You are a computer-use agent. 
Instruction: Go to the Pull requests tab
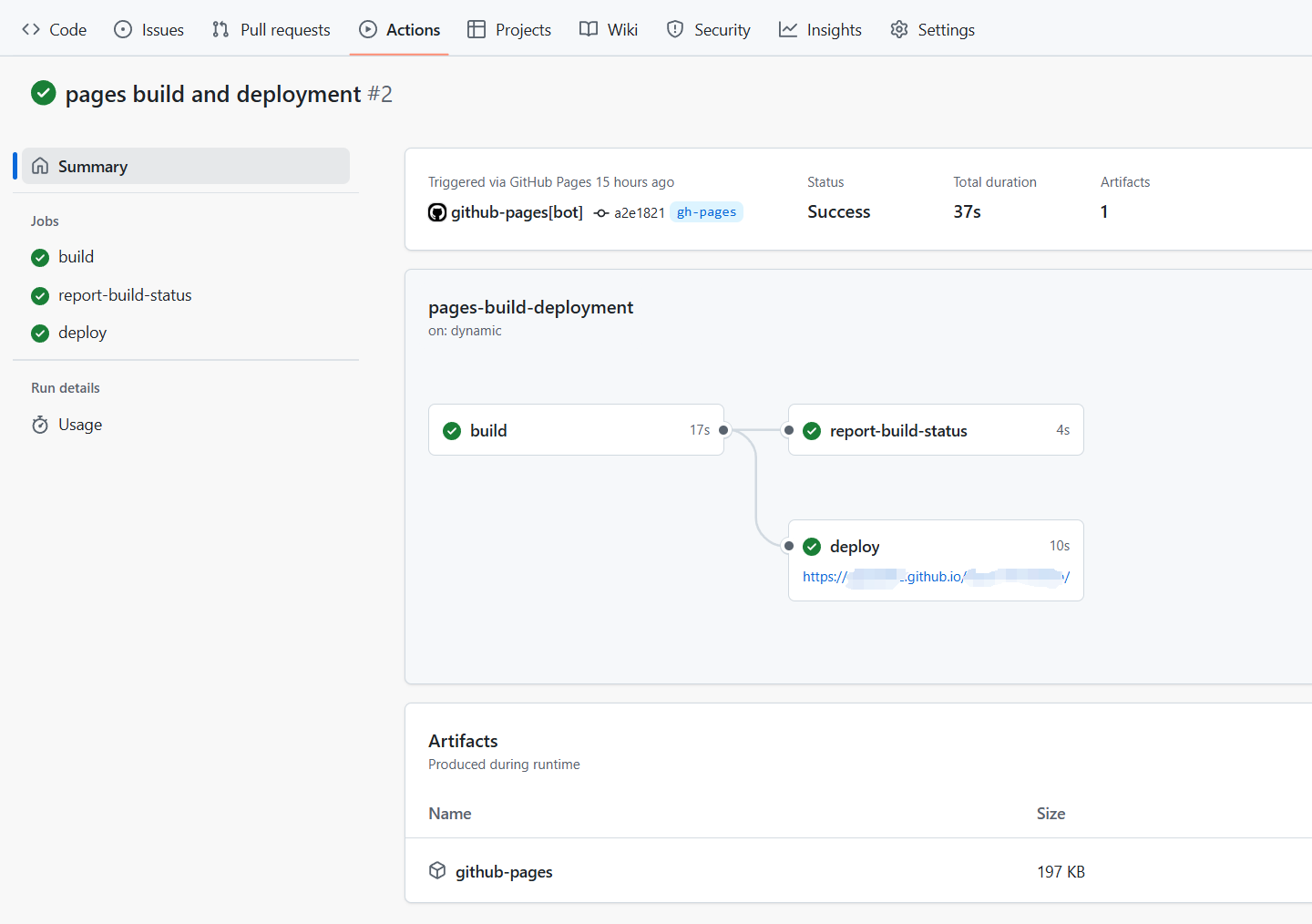(x=272, y=29)
